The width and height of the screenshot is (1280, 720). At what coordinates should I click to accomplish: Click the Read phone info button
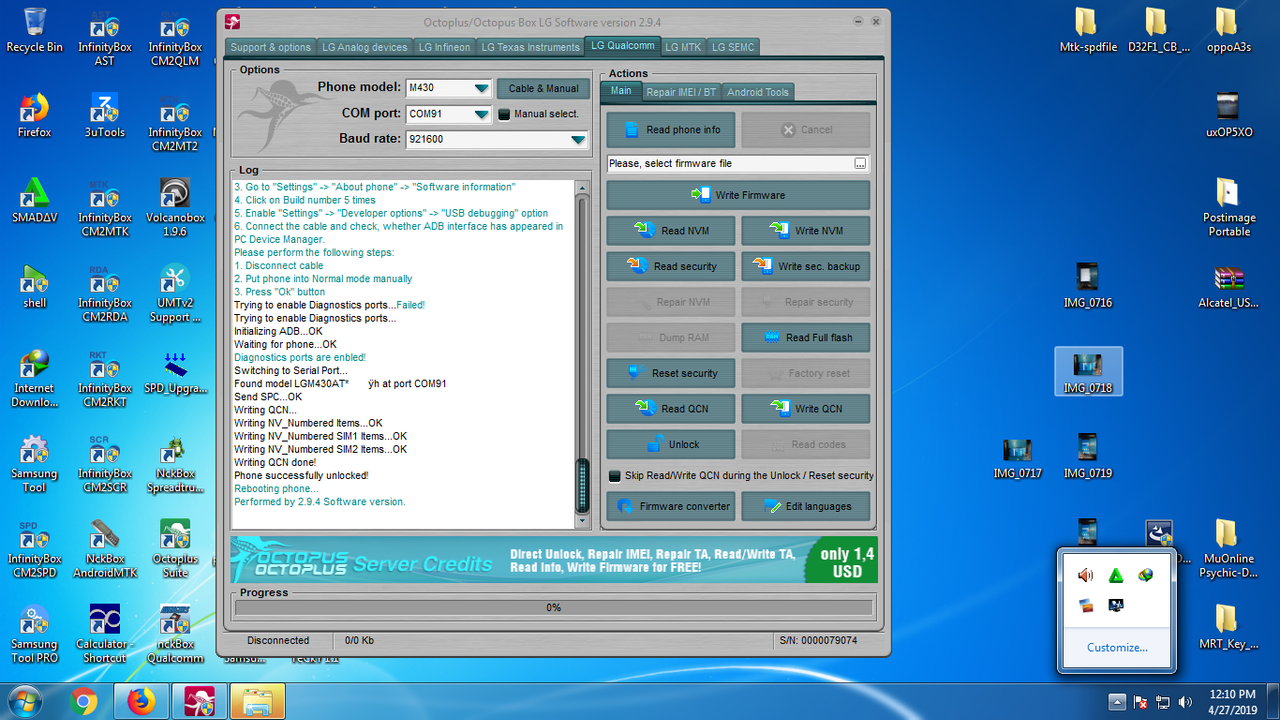coord(671,130)
